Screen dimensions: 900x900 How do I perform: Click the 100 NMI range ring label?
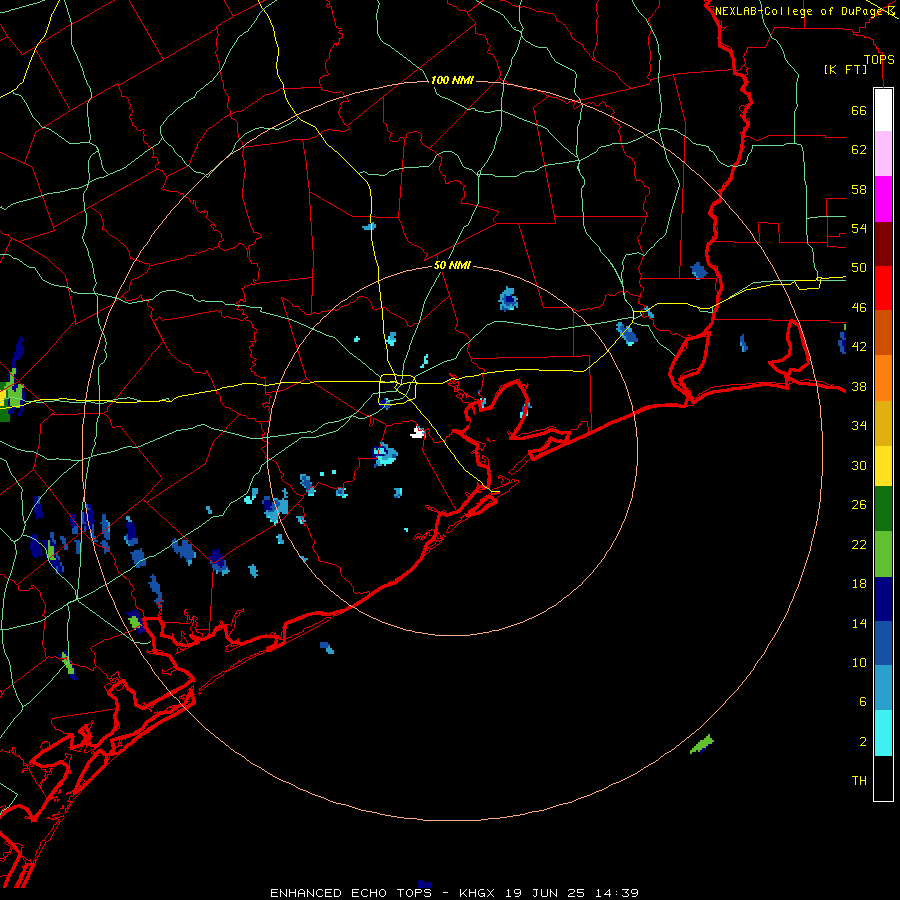point(452,80)
